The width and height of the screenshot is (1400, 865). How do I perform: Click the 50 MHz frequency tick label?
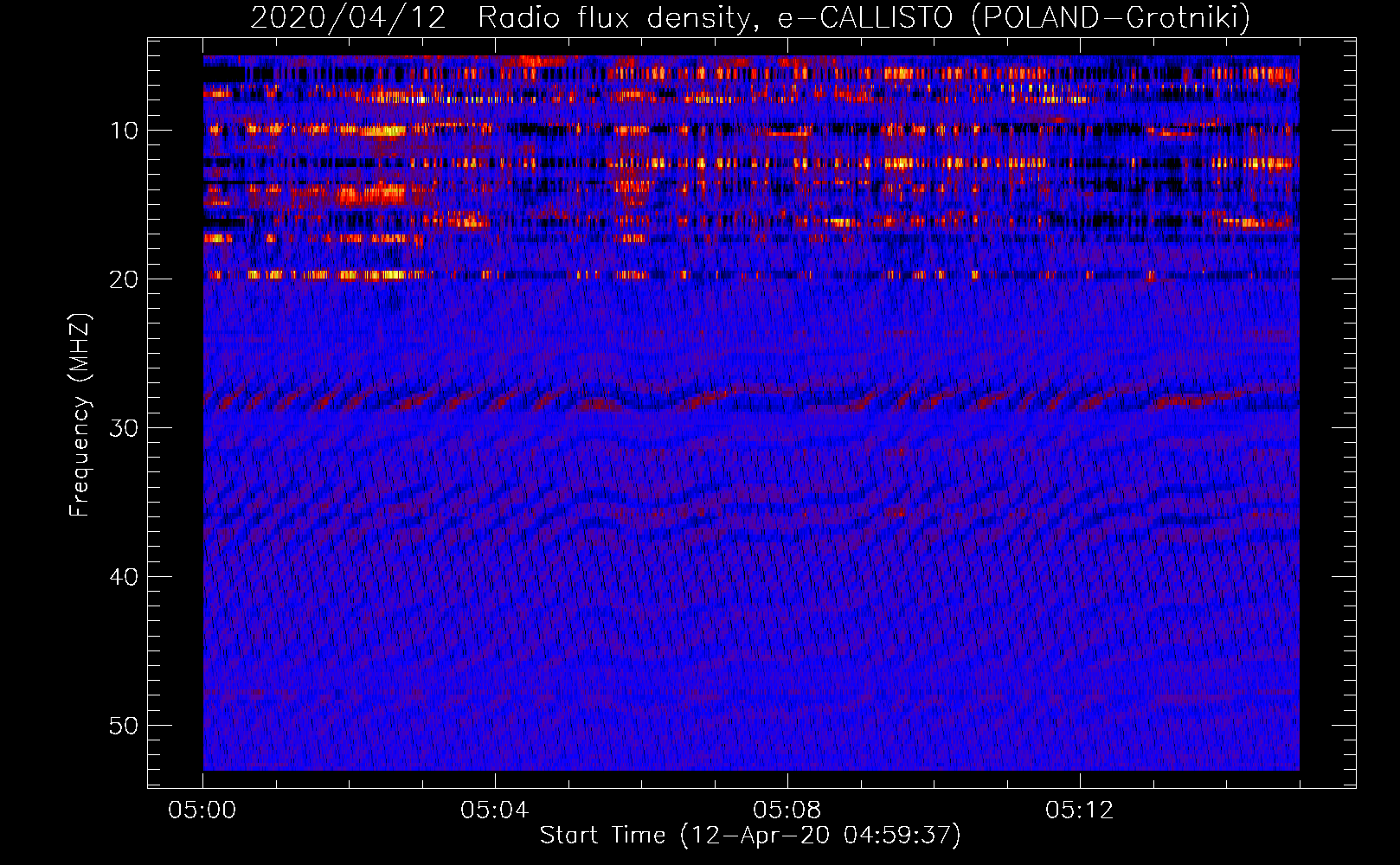124,726
